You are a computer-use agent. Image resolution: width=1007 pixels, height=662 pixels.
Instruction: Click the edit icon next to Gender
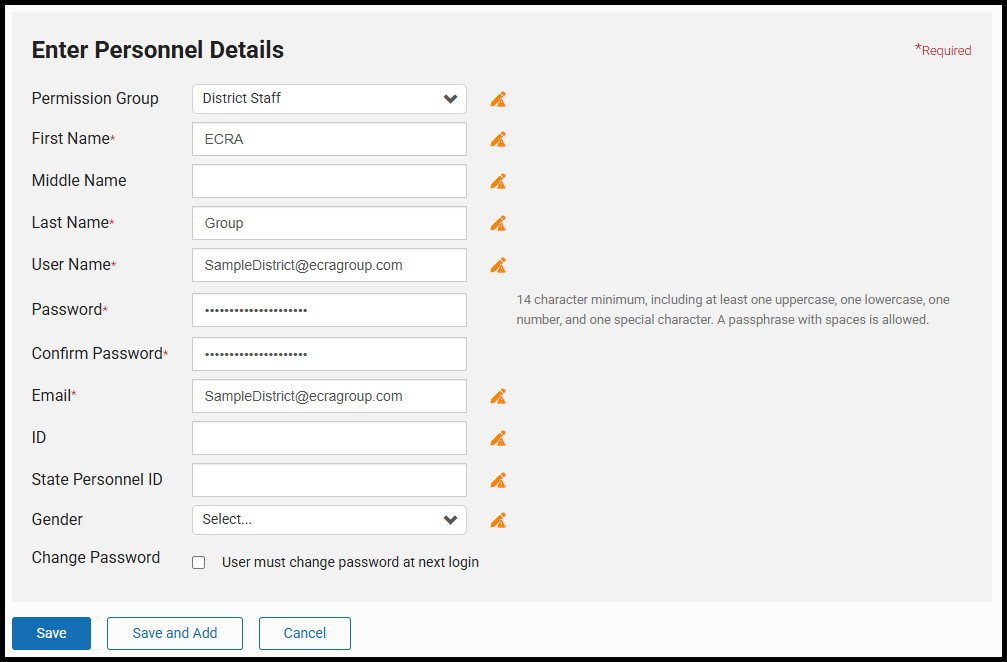click(498, 520)
